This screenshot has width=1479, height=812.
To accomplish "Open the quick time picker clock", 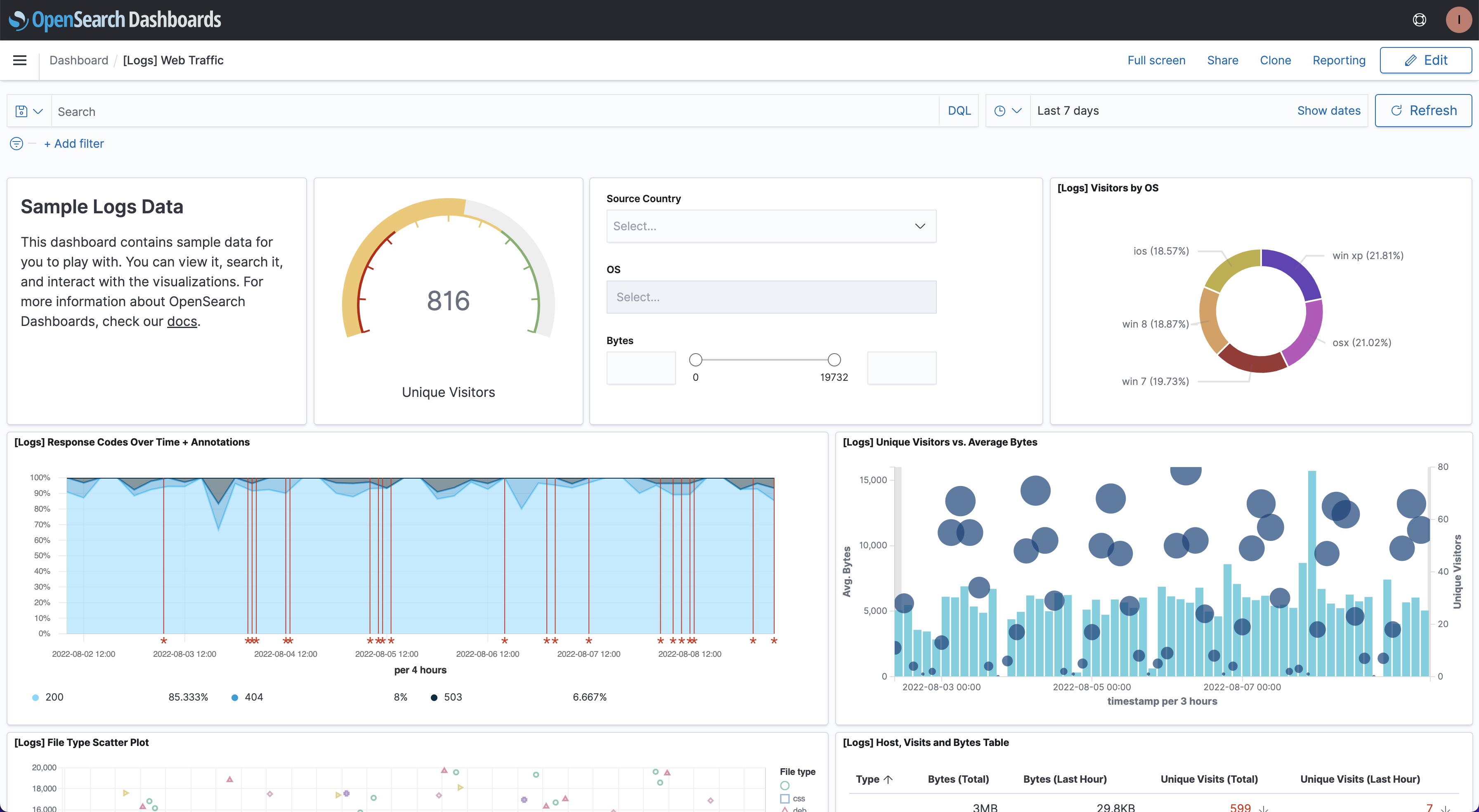I will click(x=1008, y=111).
